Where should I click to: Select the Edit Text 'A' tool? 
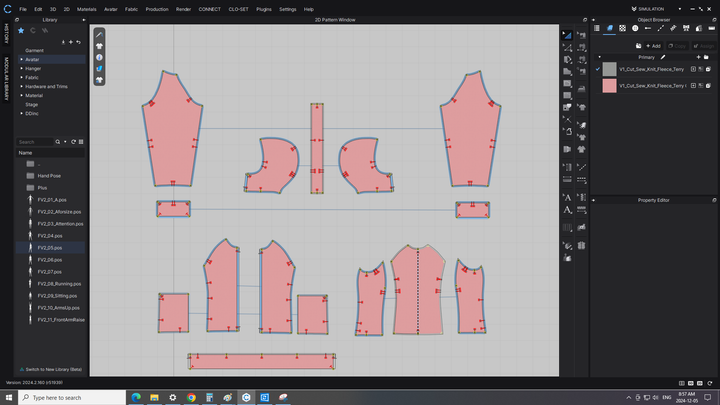(x=567, y=197)
